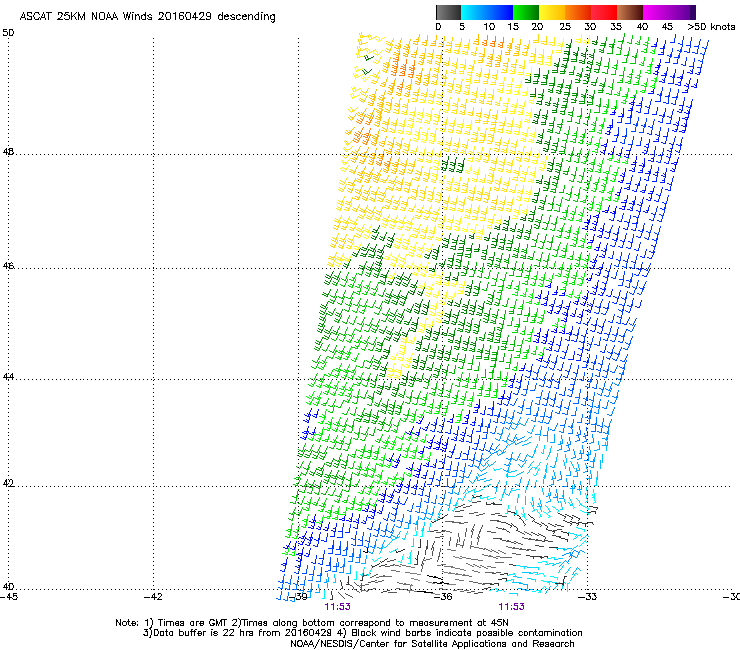Screen dimensions: 740x650
Task: Click the plot title 'ASCAT 25KM NOAA Winds 20160429 descending'
Action: point(147,16)
